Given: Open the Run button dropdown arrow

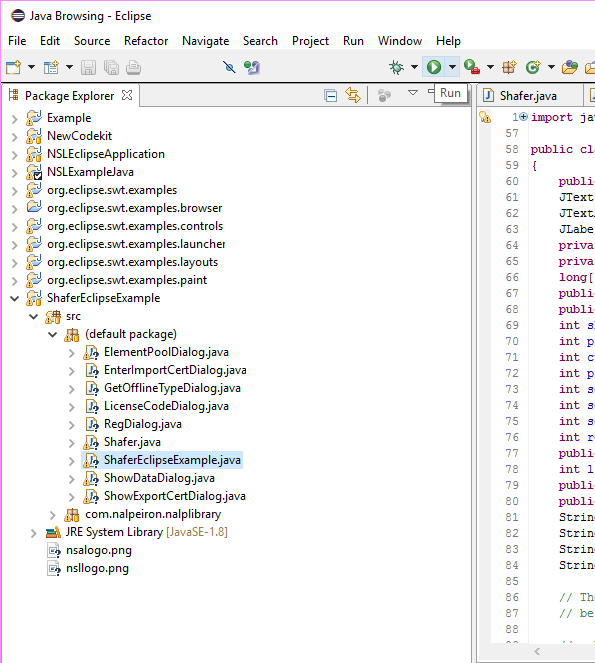Looking at the screenshot, I should [452, 67].
